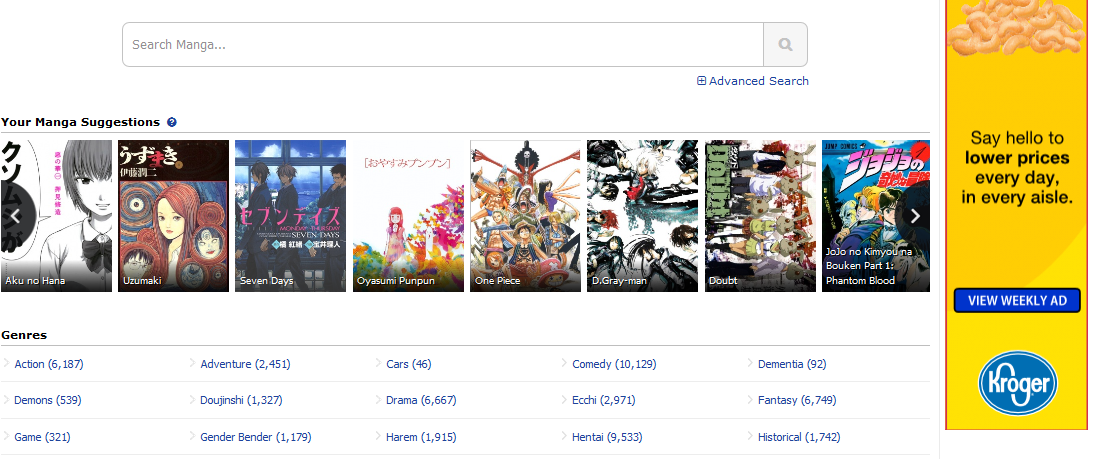Click inside the Search Manga field
The height and width of the screenshot is (459, 1098).
coord(442,45)
